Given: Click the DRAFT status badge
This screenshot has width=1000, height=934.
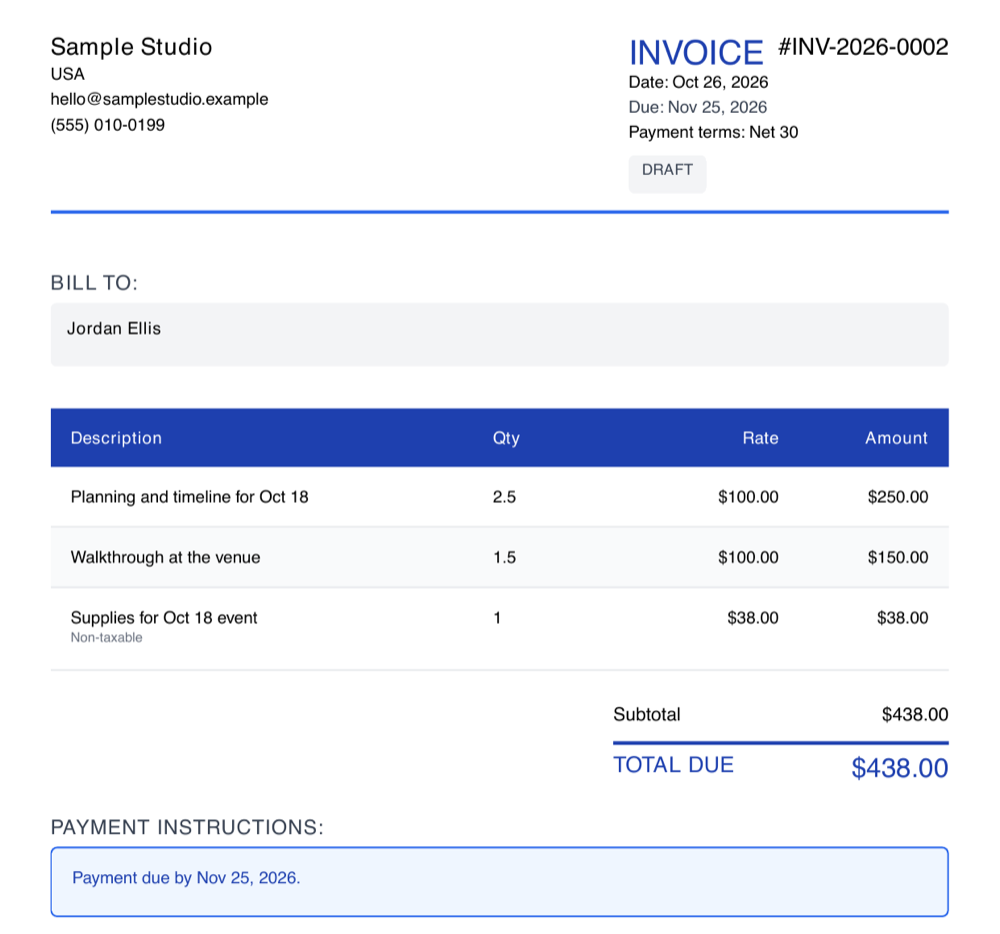Looking at the screenshot, I should click(x=667, y=173).
